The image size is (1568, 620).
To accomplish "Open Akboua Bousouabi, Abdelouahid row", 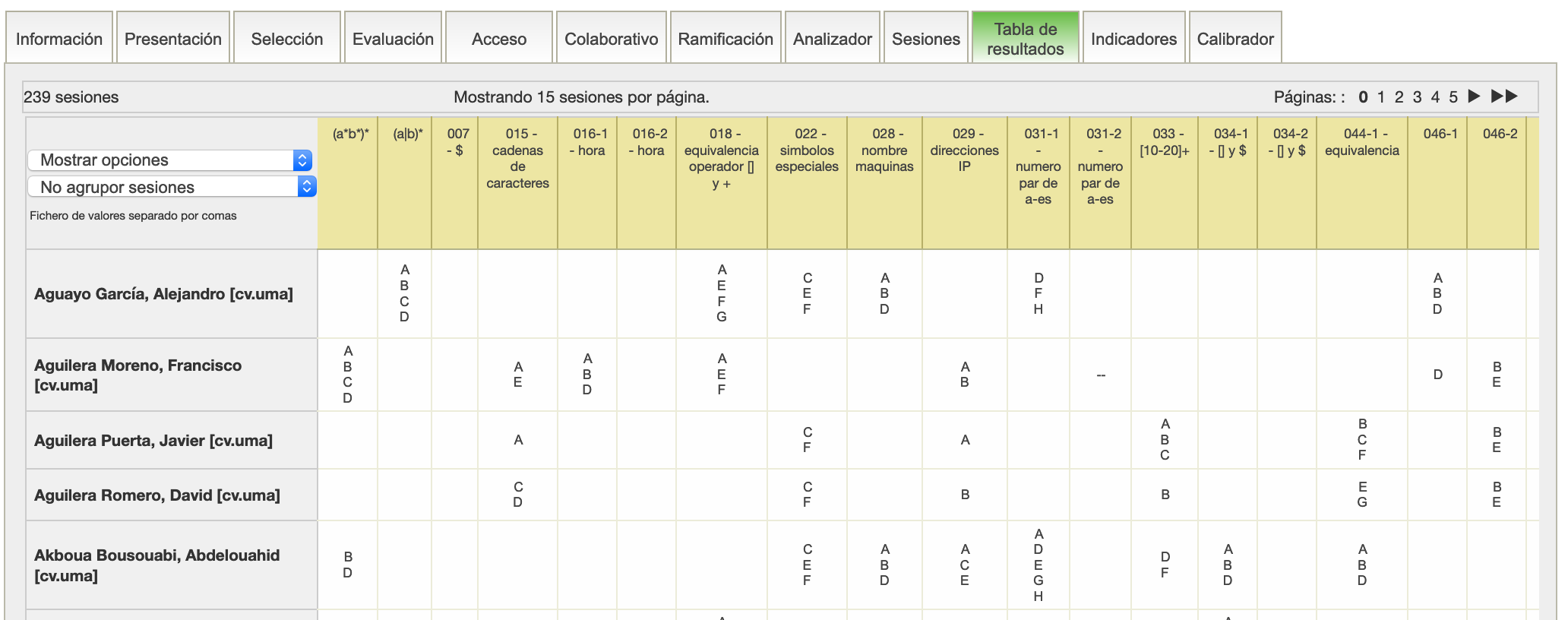I will (156, 565).
